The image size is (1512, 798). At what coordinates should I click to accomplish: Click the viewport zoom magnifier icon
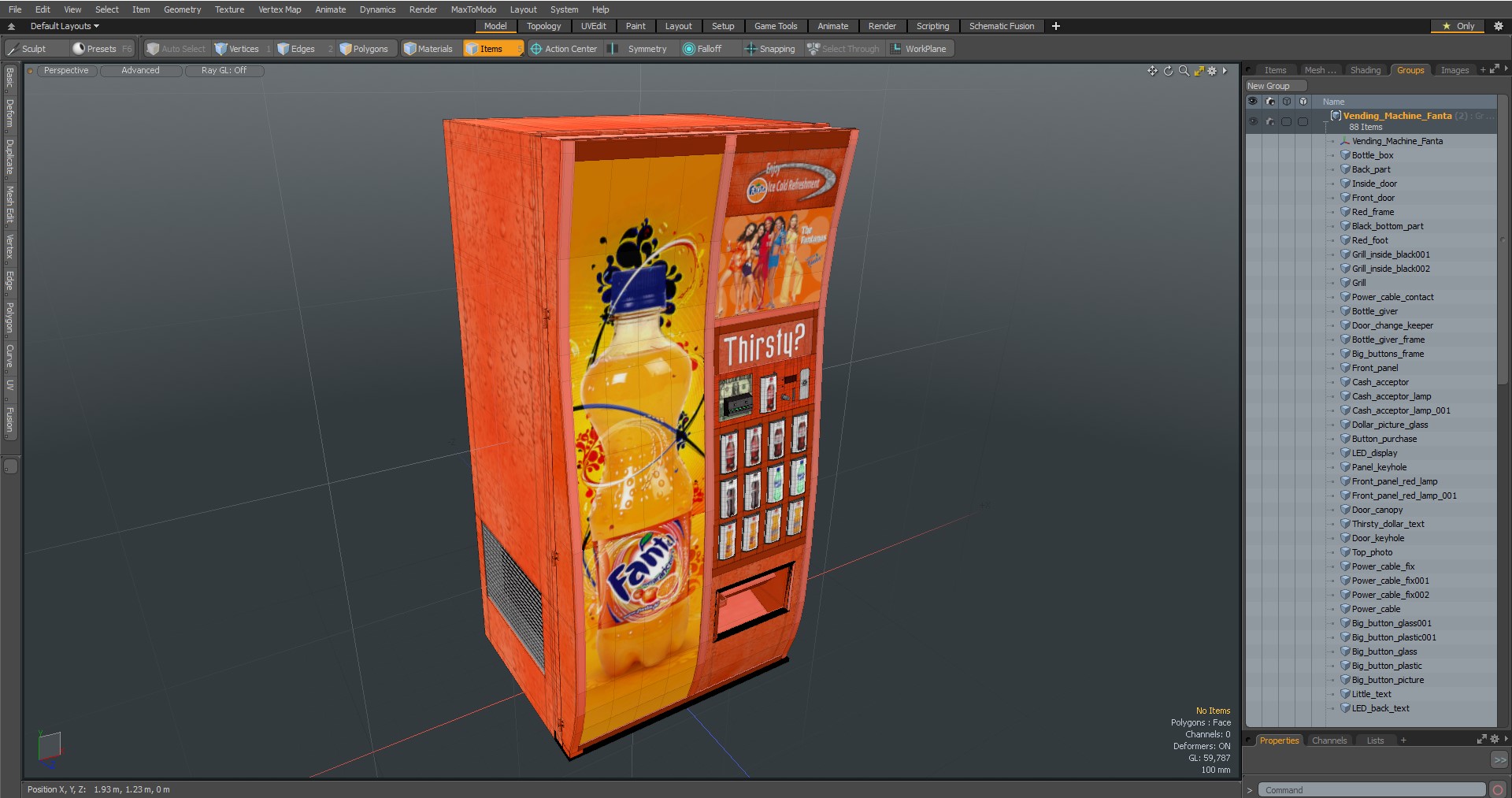pos(1184,71)
